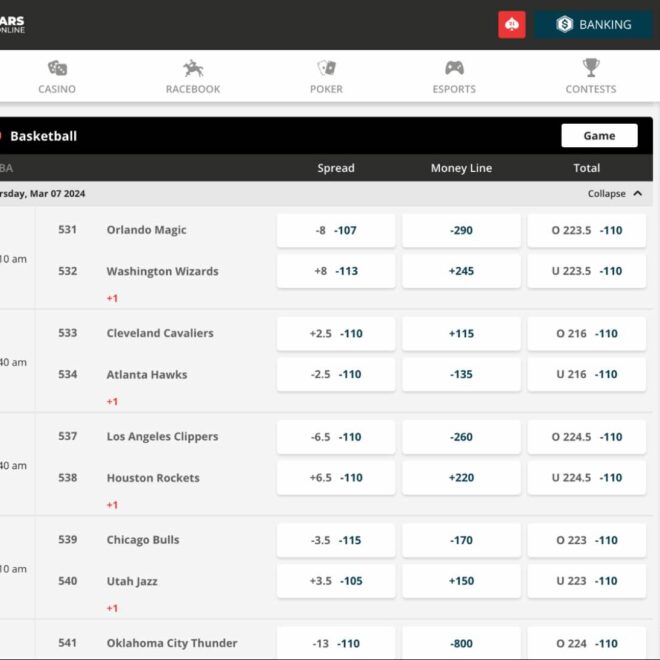Click the Orlando Magic team name

[146, 230]
